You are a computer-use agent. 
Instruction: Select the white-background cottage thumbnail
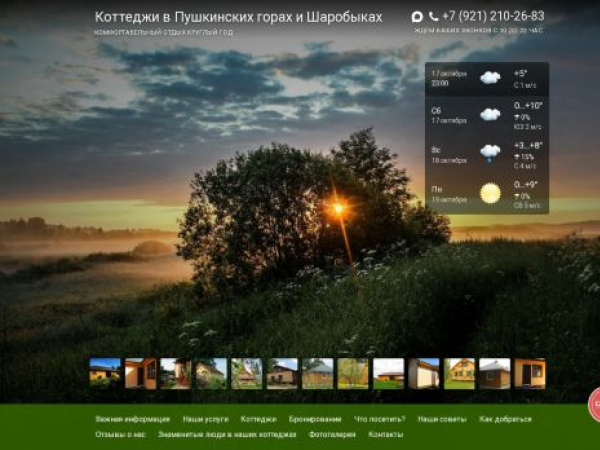(x=388, y=373)
